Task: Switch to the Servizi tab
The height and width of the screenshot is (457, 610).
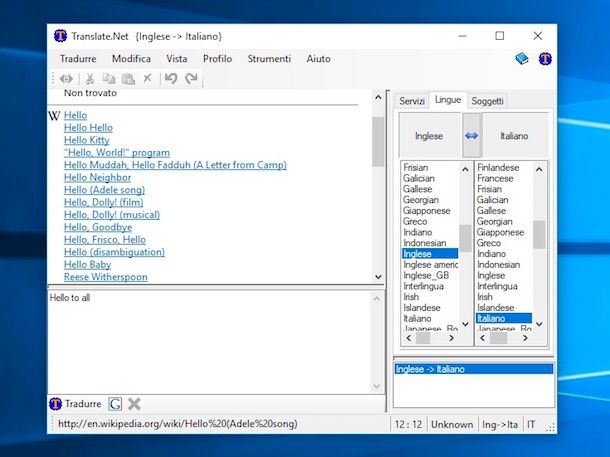Action: (412, 101)
